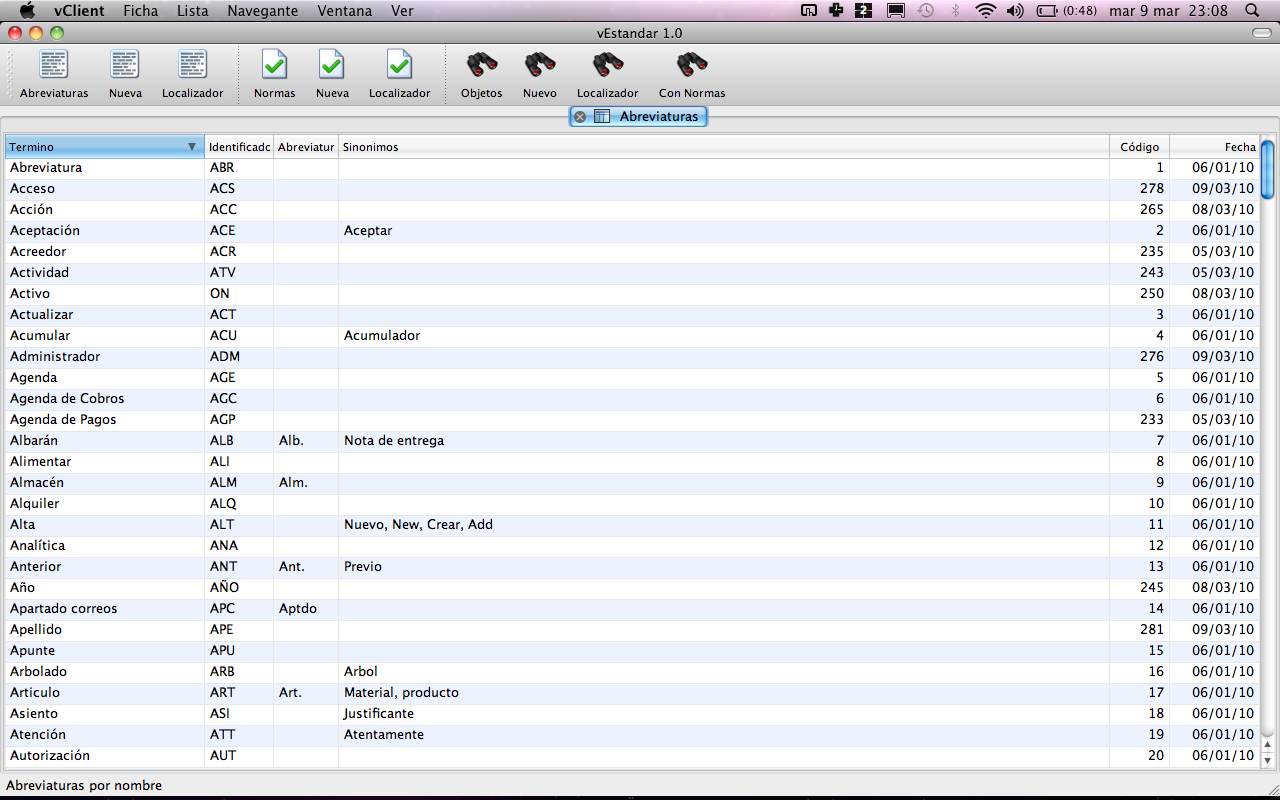Toggle sort arrow on Termino column
The height and width of the screenshot is (800, 1280).
coord(192,147)
